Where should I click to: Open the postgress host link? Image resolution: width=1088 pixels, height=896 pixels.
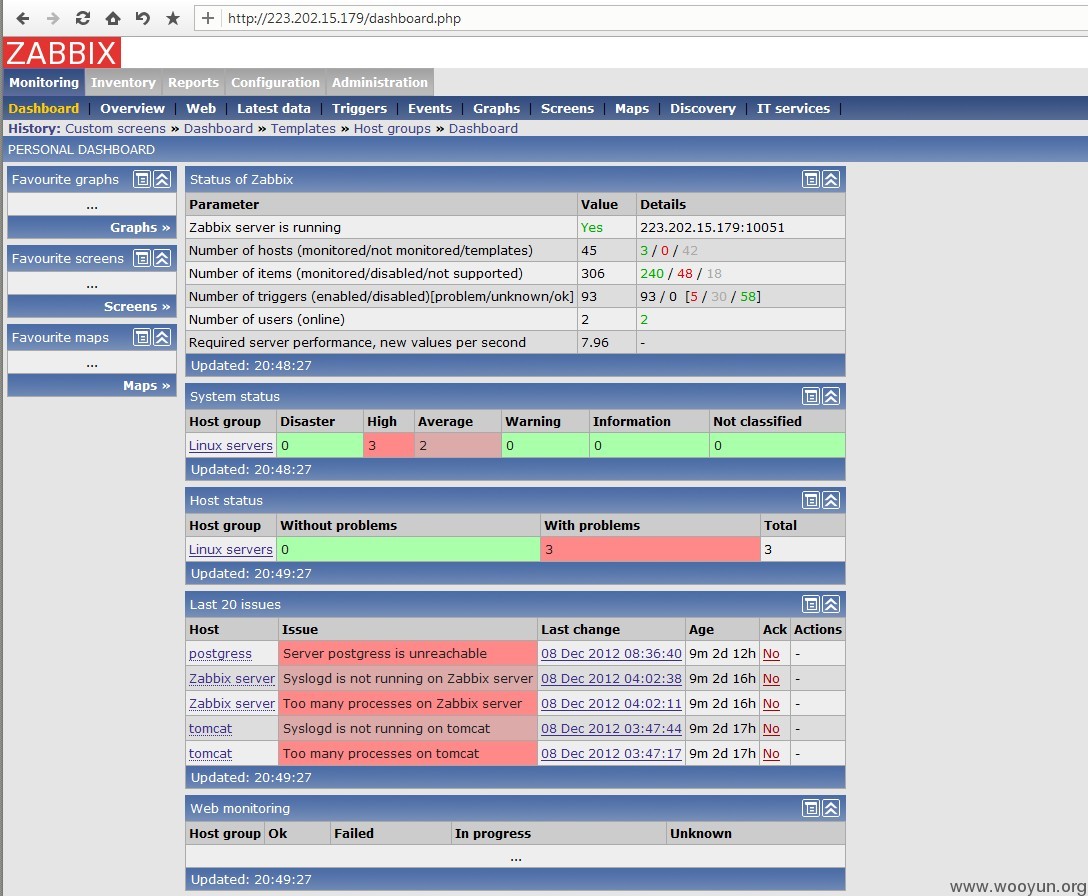220,654
